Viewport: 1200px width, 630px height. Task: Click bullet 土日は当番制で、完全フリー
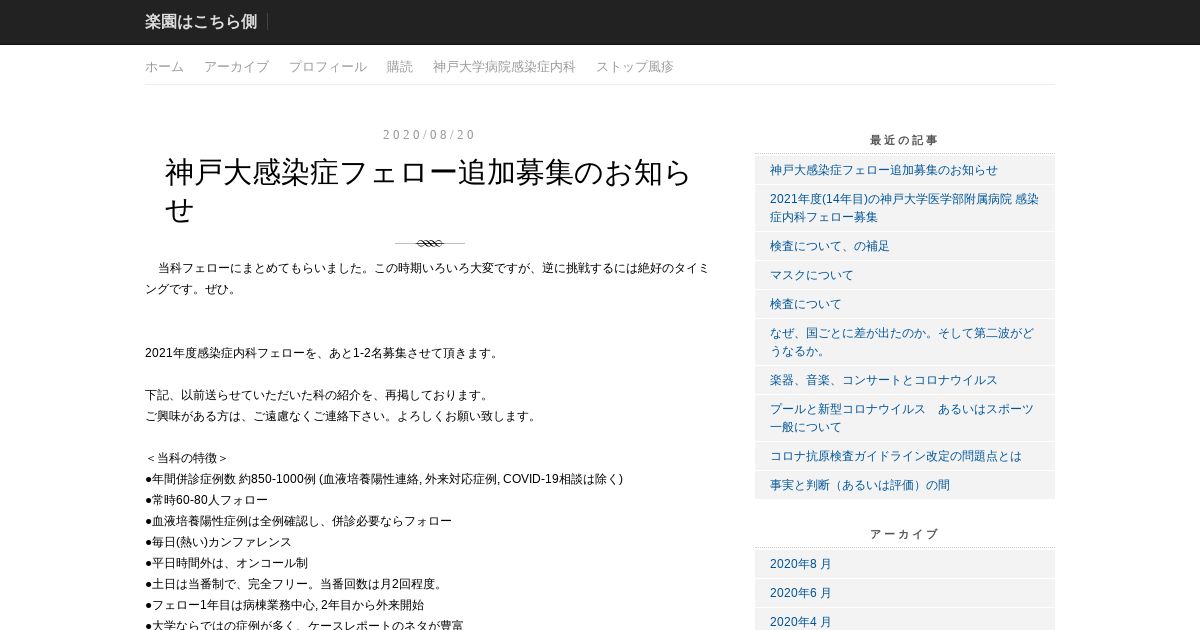tap(295, 584)
